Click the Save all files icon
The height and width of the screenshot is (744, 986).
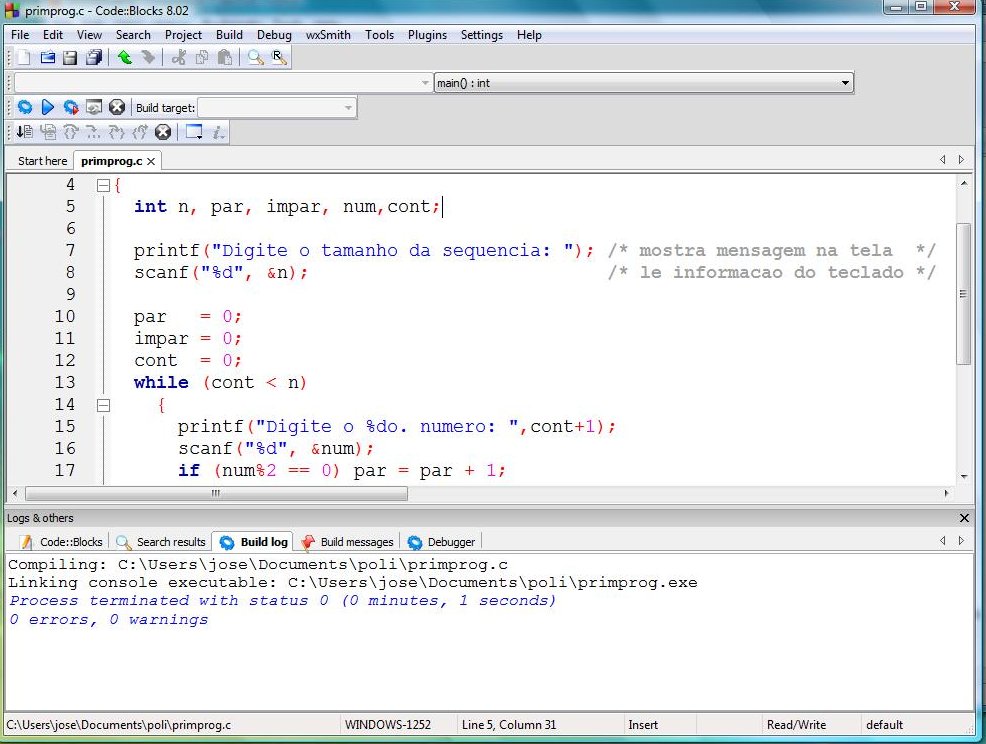click(x=93, y=58)
